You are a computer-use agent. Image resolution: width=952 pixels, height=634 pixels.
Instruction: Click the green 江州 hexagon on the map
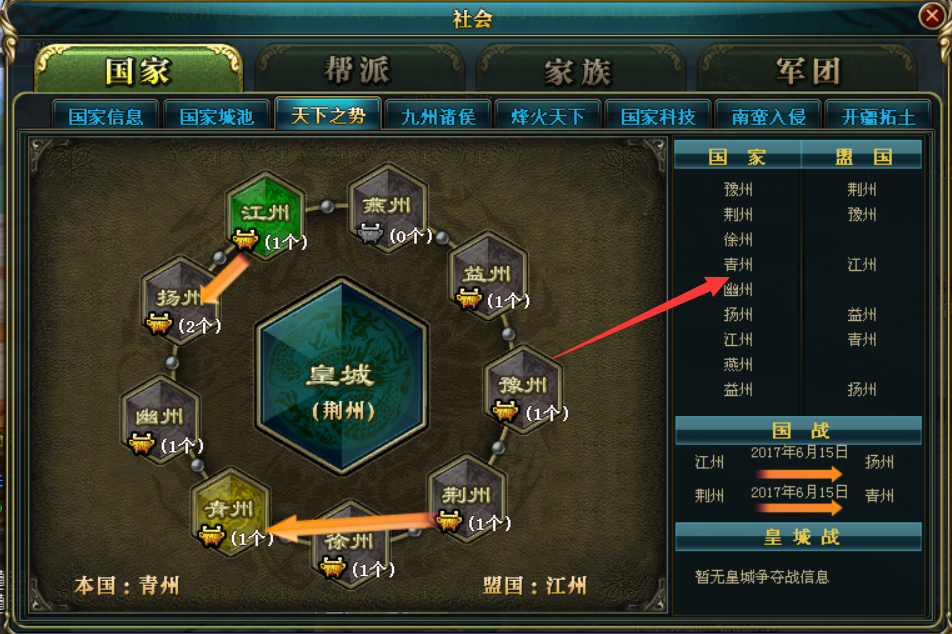pyautogui.click(x=265, y=217)
